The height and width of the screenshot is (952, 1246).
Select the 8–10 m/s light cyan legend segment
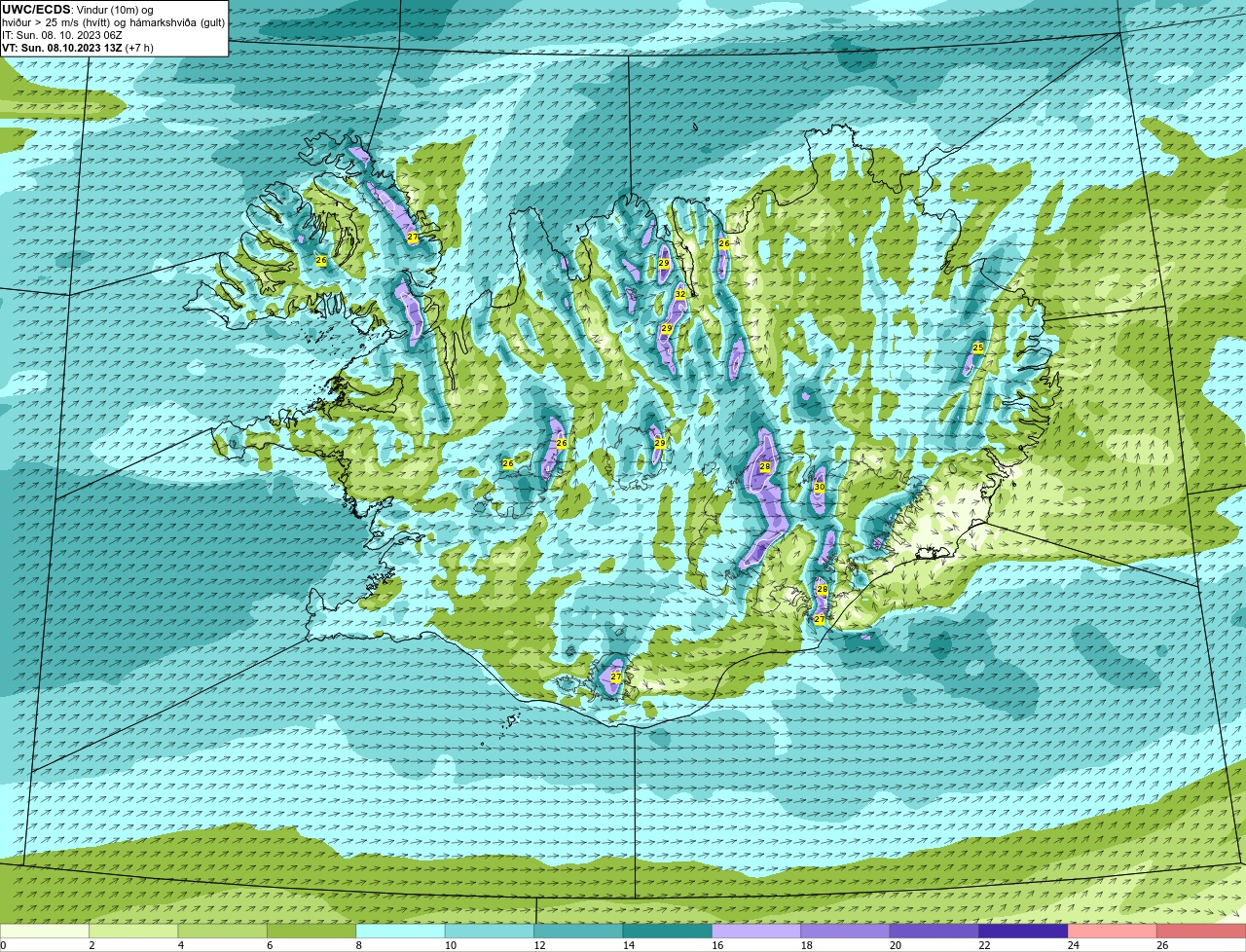401,931
